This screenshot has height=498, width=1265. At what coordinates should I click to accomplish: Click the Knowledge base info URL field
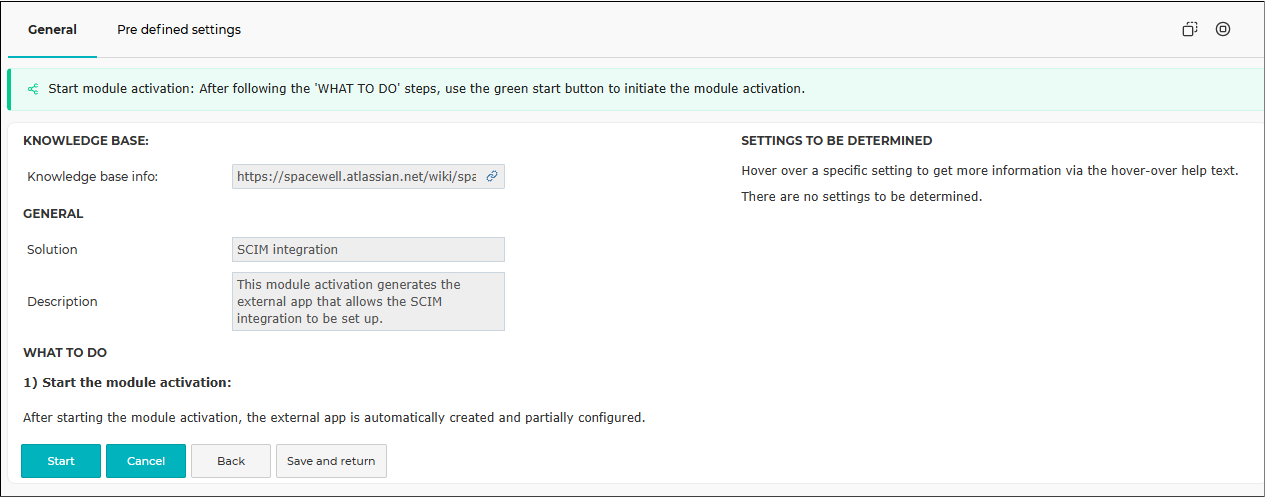pyautogui.click(x=368, y=177)
